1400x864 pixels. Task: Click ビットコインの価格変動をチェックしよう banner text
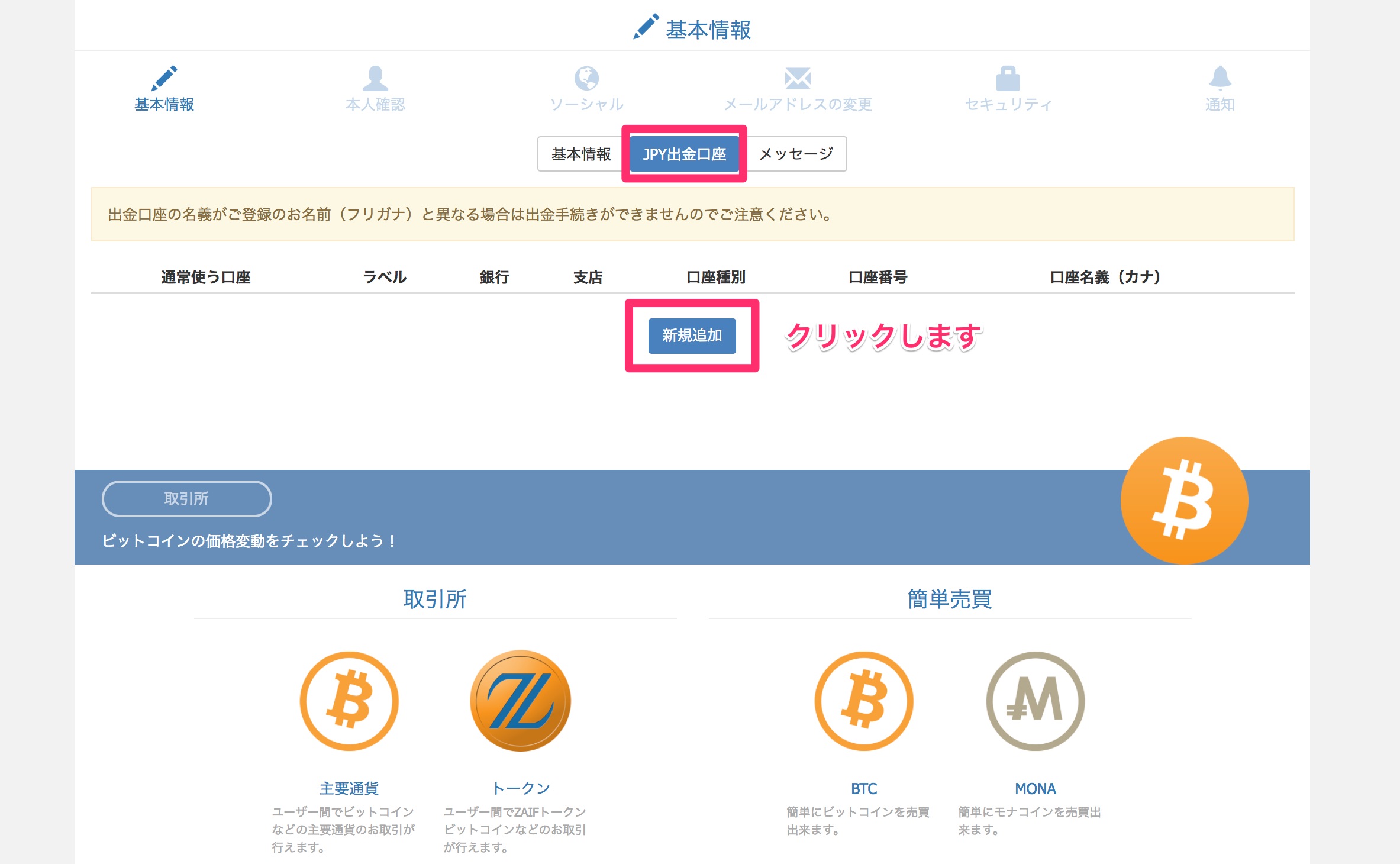(x=249, y=541)
